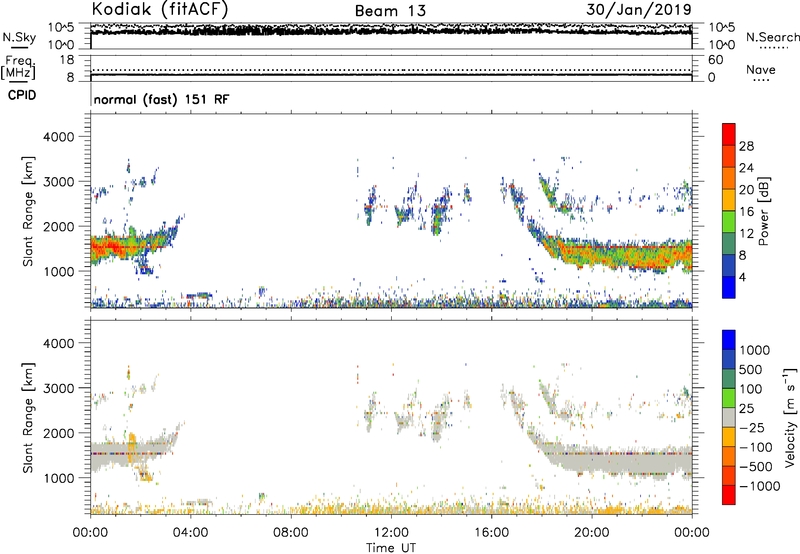Click the 4000 tick label of velocity panel
The width and height of the screenshot is (800, 554).
click(59, 343)
